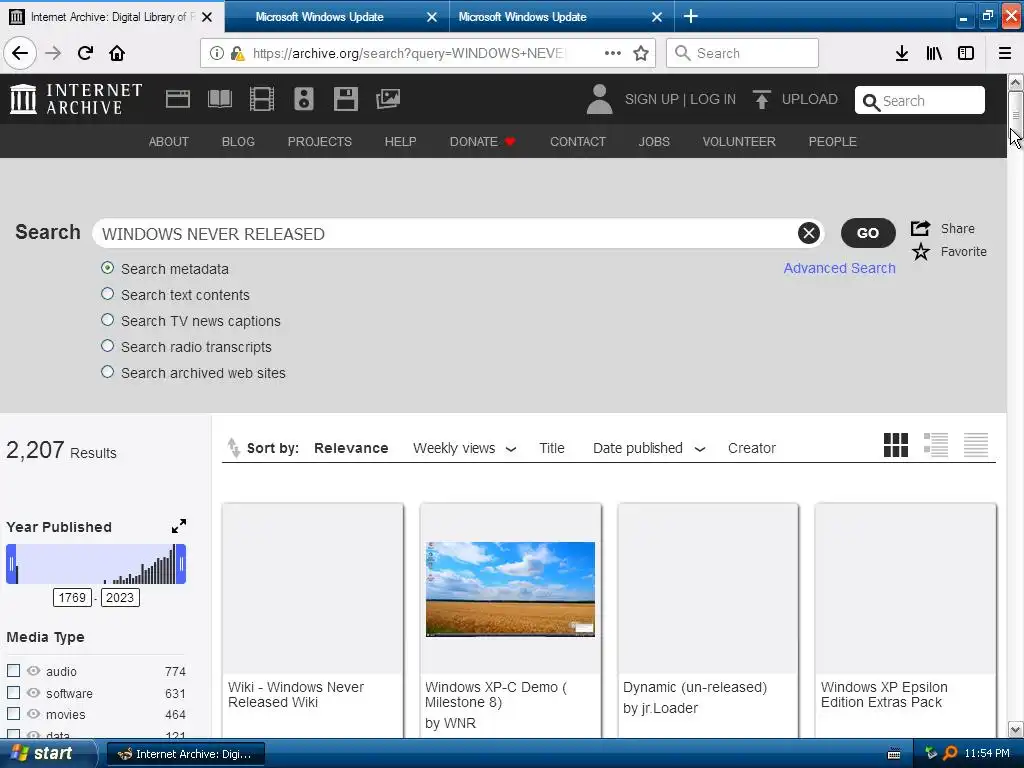Click the Internet Archive taskbar button
Screen dimensions: 1024x768
pyautogui.click(x=185, y=754)
